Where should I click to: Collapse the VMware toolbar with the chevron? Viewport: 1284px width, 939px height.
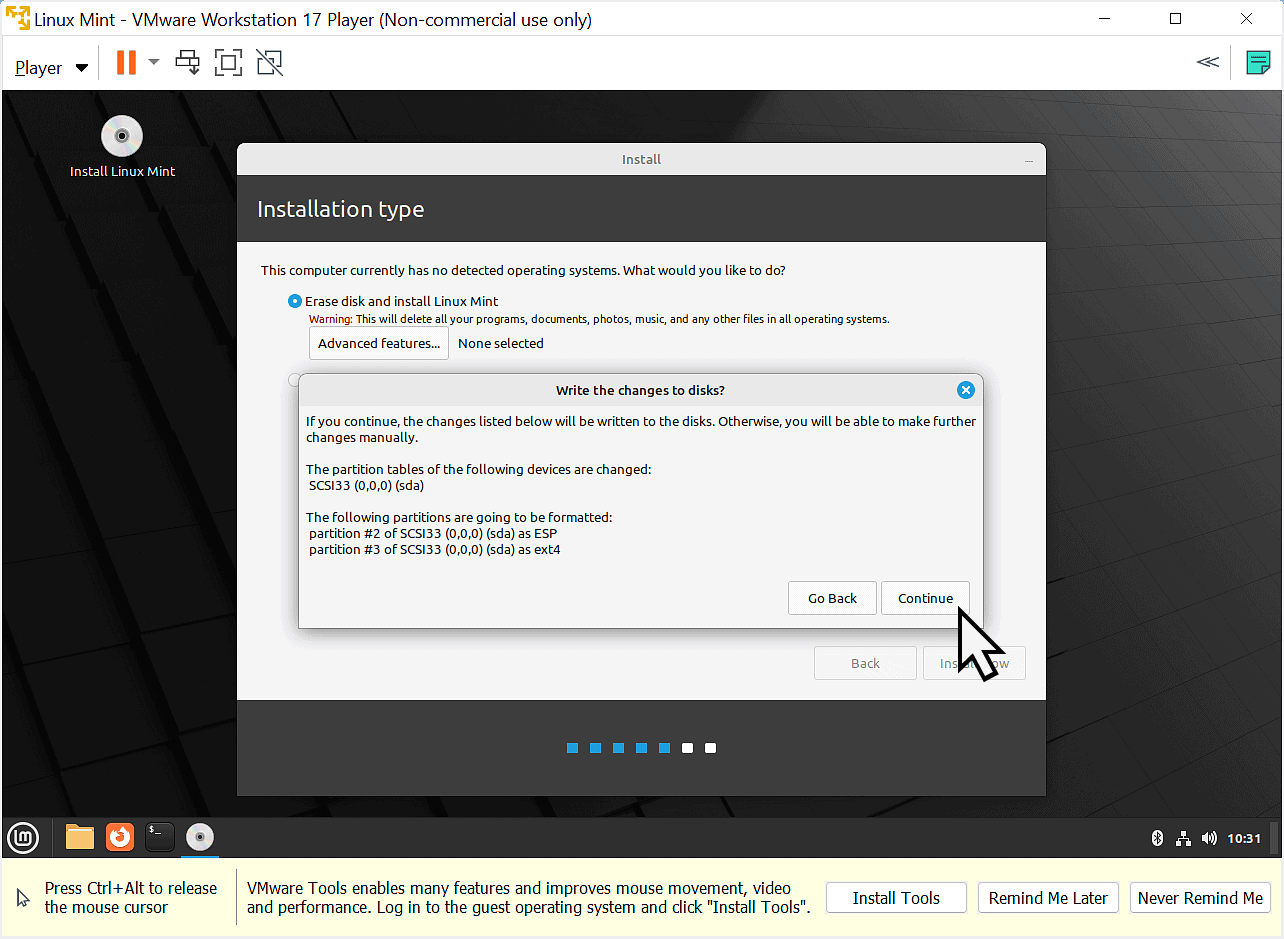coord(1208,62)
